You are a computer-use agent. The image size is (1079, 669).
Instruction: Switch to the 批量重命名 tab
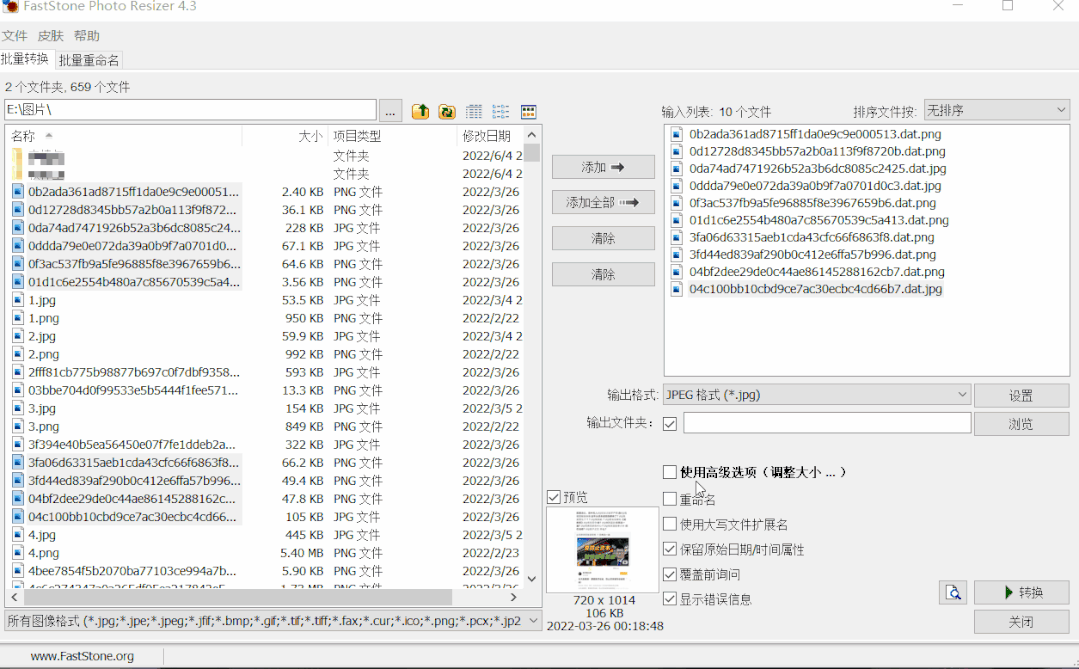coord(89,58)
